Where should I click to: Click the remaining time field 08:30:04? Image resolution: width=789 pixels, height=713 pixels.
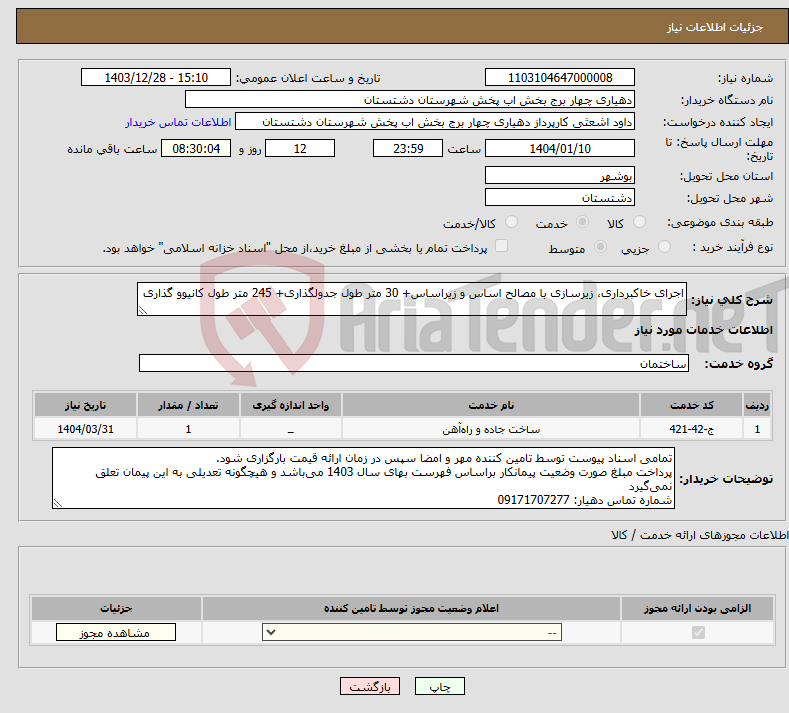[196, 148]
